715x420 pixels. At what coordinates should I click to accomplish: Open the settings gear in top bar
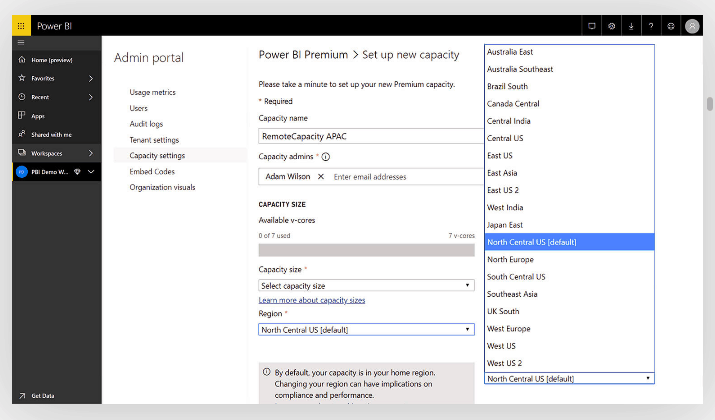pos(611,26)
